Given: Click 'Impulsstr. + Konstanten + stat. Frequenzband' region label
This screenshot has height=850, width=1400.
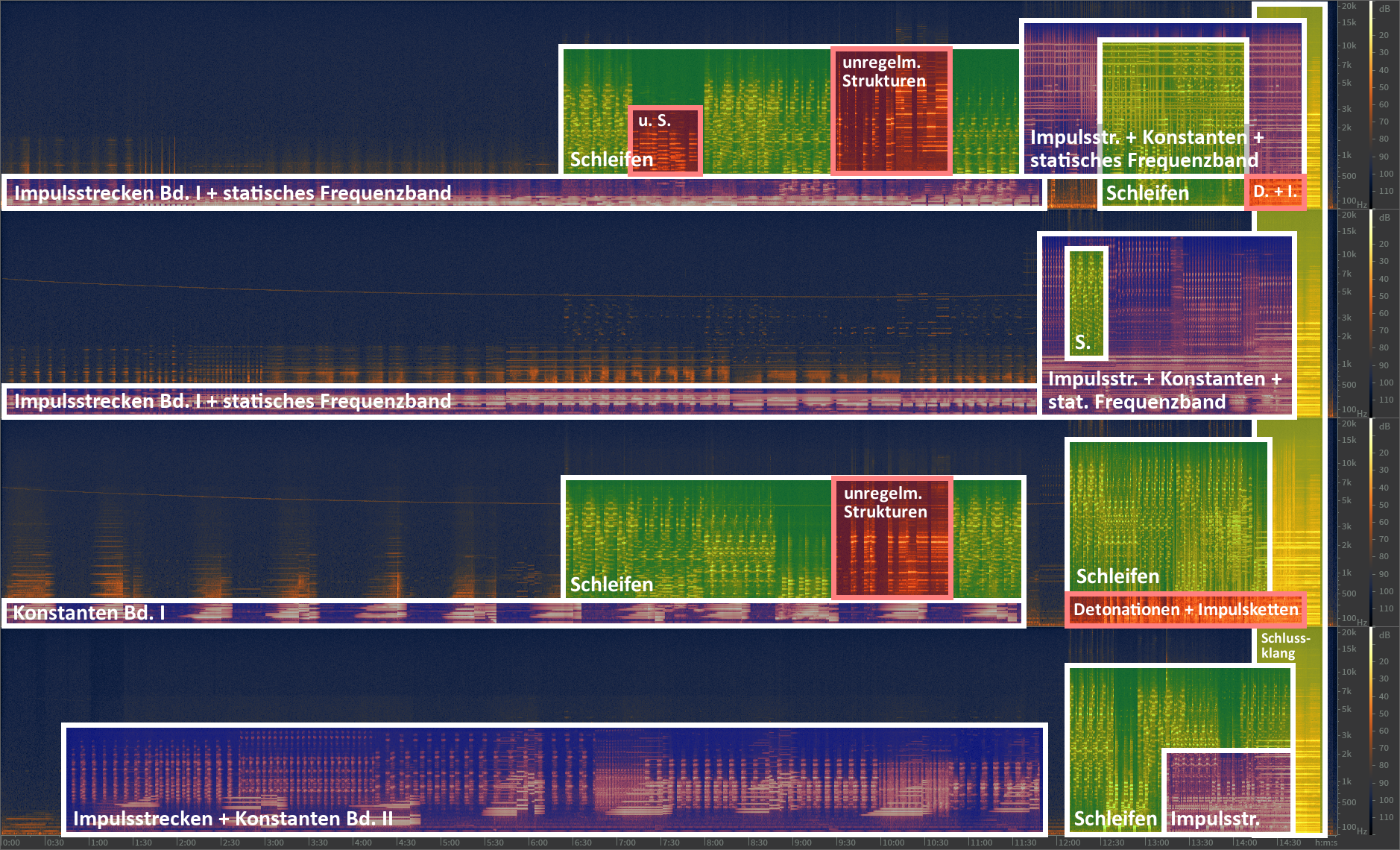Looking at the screenshot, I should point(1167,390).
